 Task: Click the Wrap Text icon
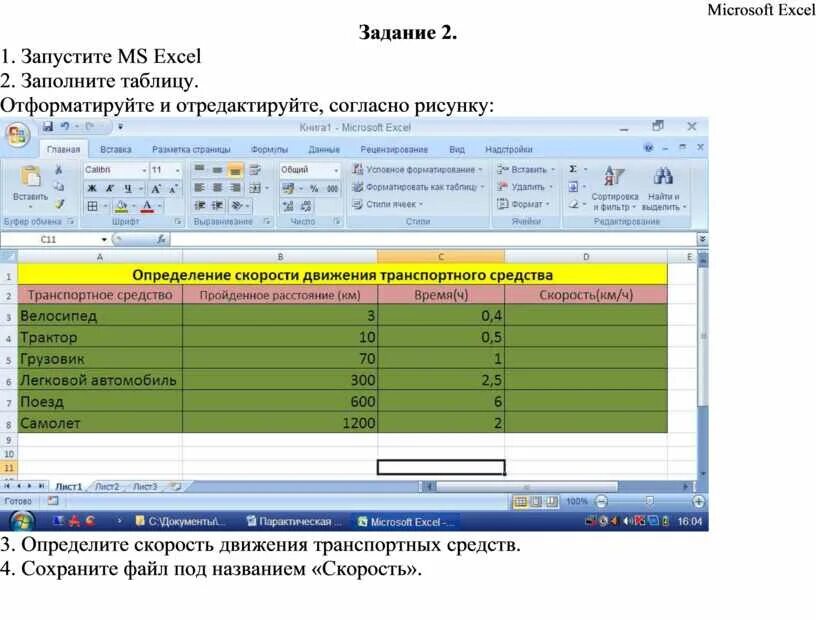[x=255, y=170]
